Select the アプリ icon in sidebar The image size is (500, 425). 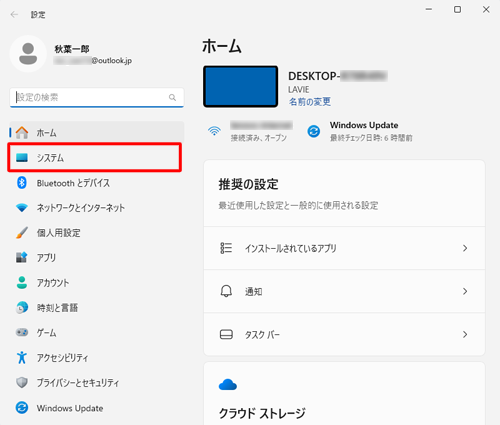[22, 257]
